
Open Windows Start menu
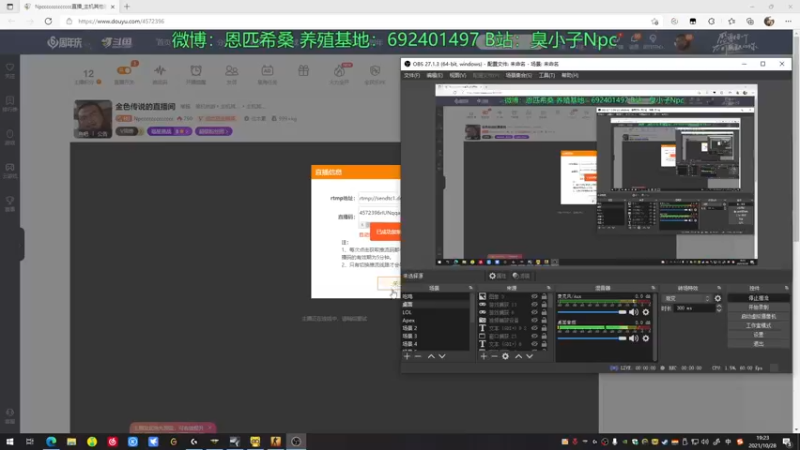[x=10, y=441]
